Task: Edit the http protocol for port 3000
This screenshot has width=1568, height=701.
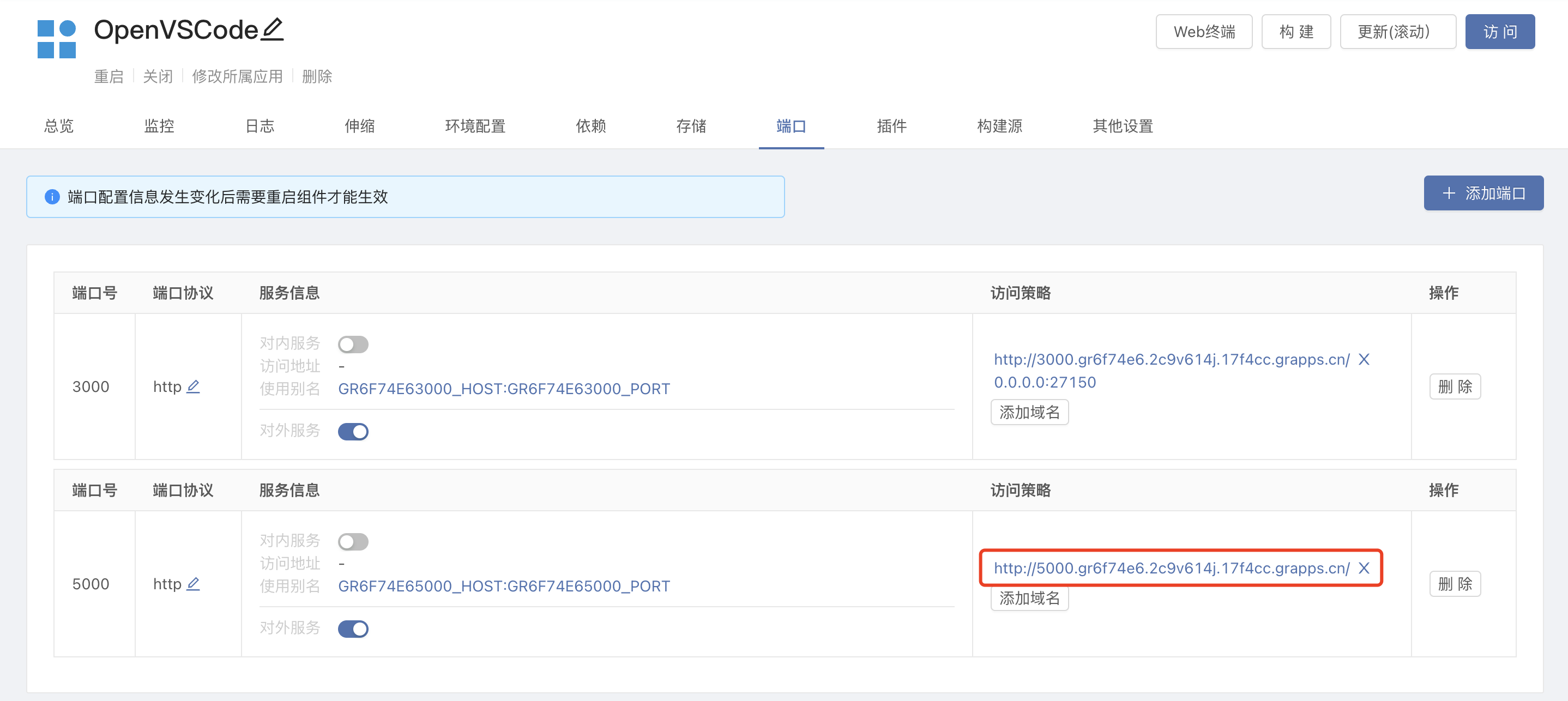Action: (193, 387)
